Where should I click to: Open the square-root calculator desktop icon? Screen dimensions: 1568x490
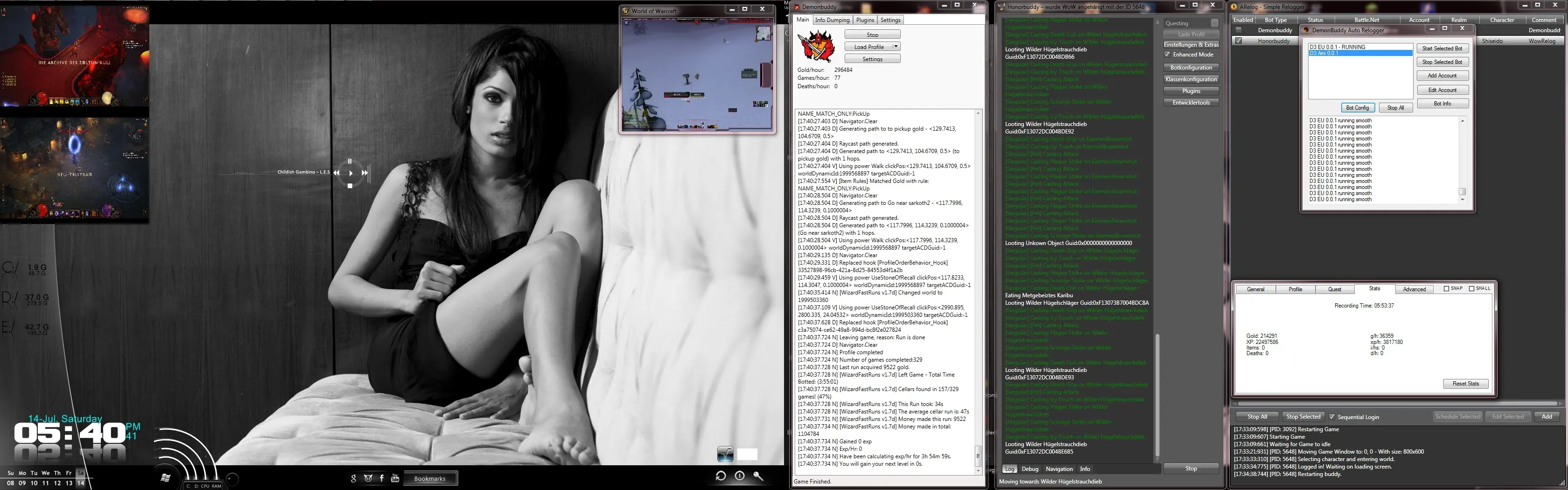tap(725, 454)
